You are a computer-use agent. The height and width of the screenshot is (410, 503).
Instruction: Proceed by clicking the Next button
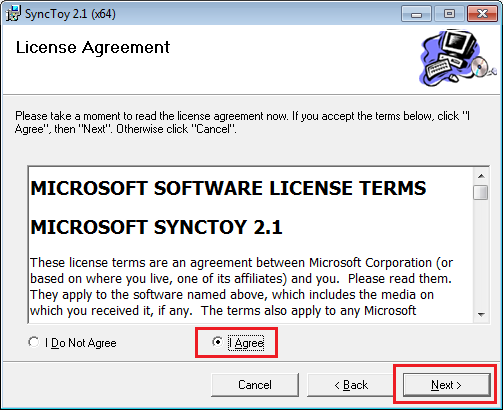coord(446,385)
